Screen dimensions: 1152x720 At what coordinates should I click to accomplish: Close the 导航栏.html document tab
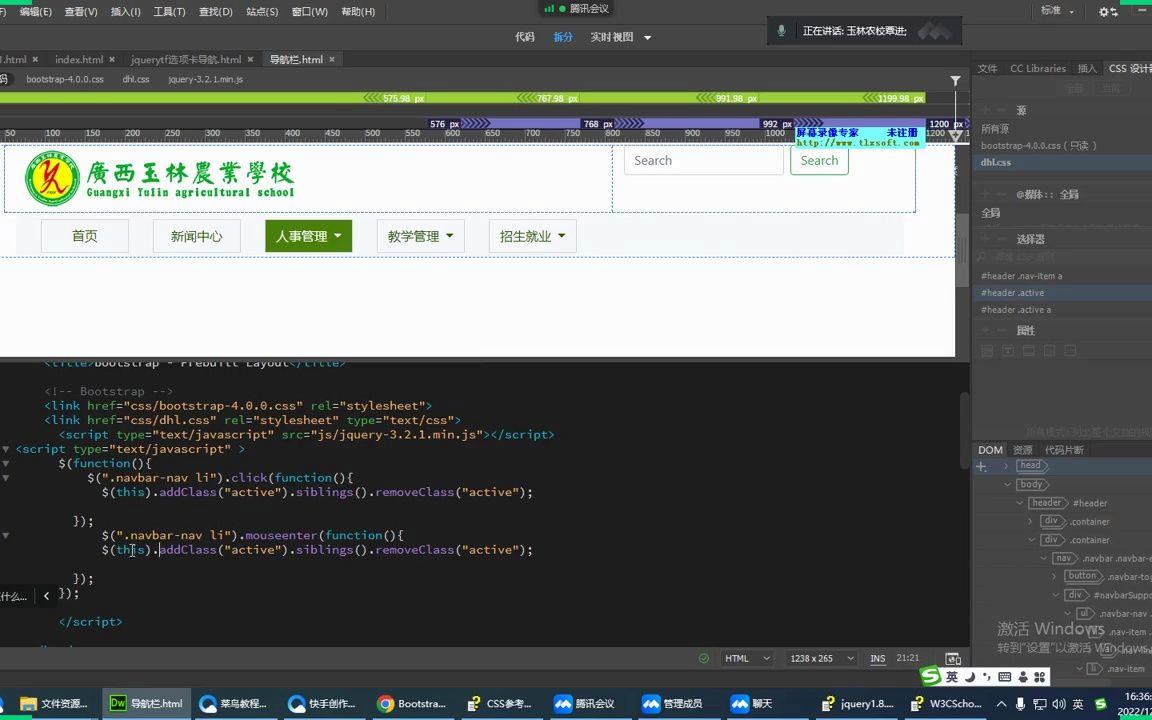coord(332,60)
